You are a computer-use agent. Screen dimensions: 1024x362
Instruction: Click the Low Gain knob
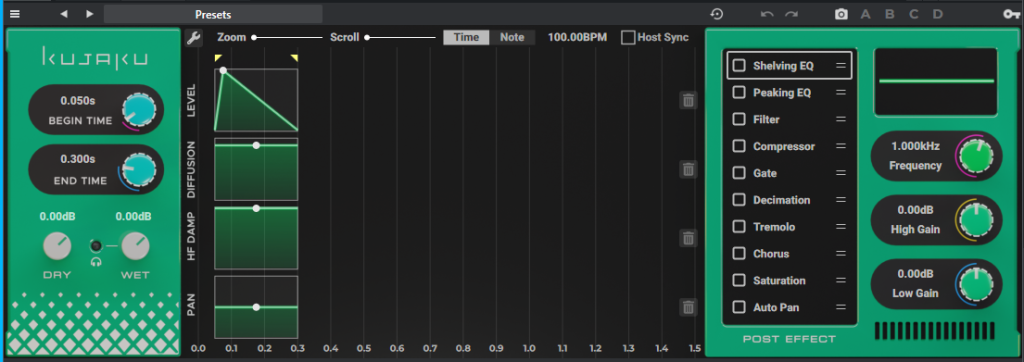(x=976, y=284)
